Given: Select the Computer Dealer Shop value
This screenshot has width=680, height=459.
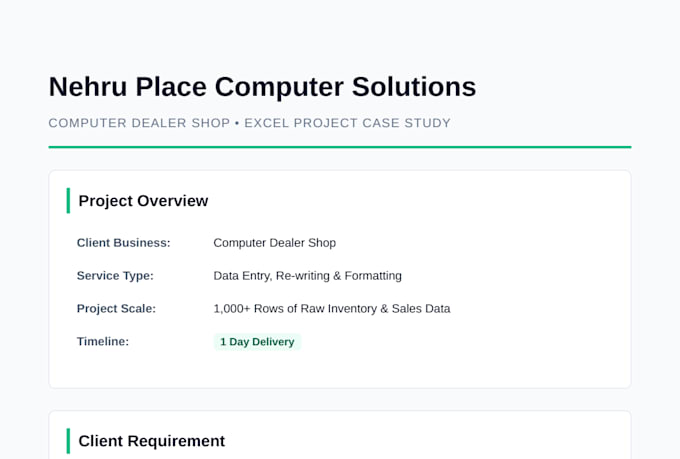Looking at the screenshot, I should [x=275, y=243].
